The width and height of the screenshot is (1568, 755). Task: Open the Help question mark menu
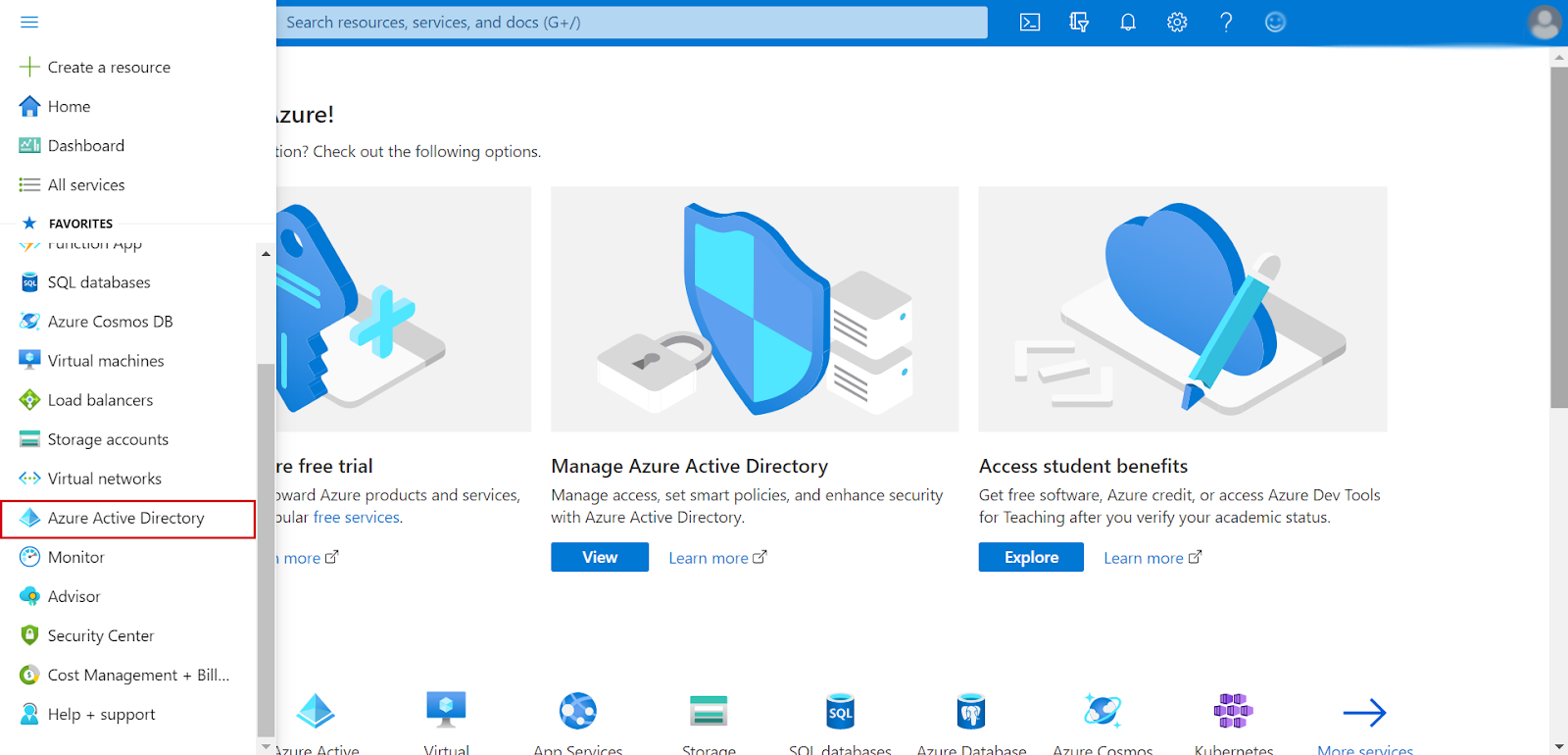coord(1226,23)
